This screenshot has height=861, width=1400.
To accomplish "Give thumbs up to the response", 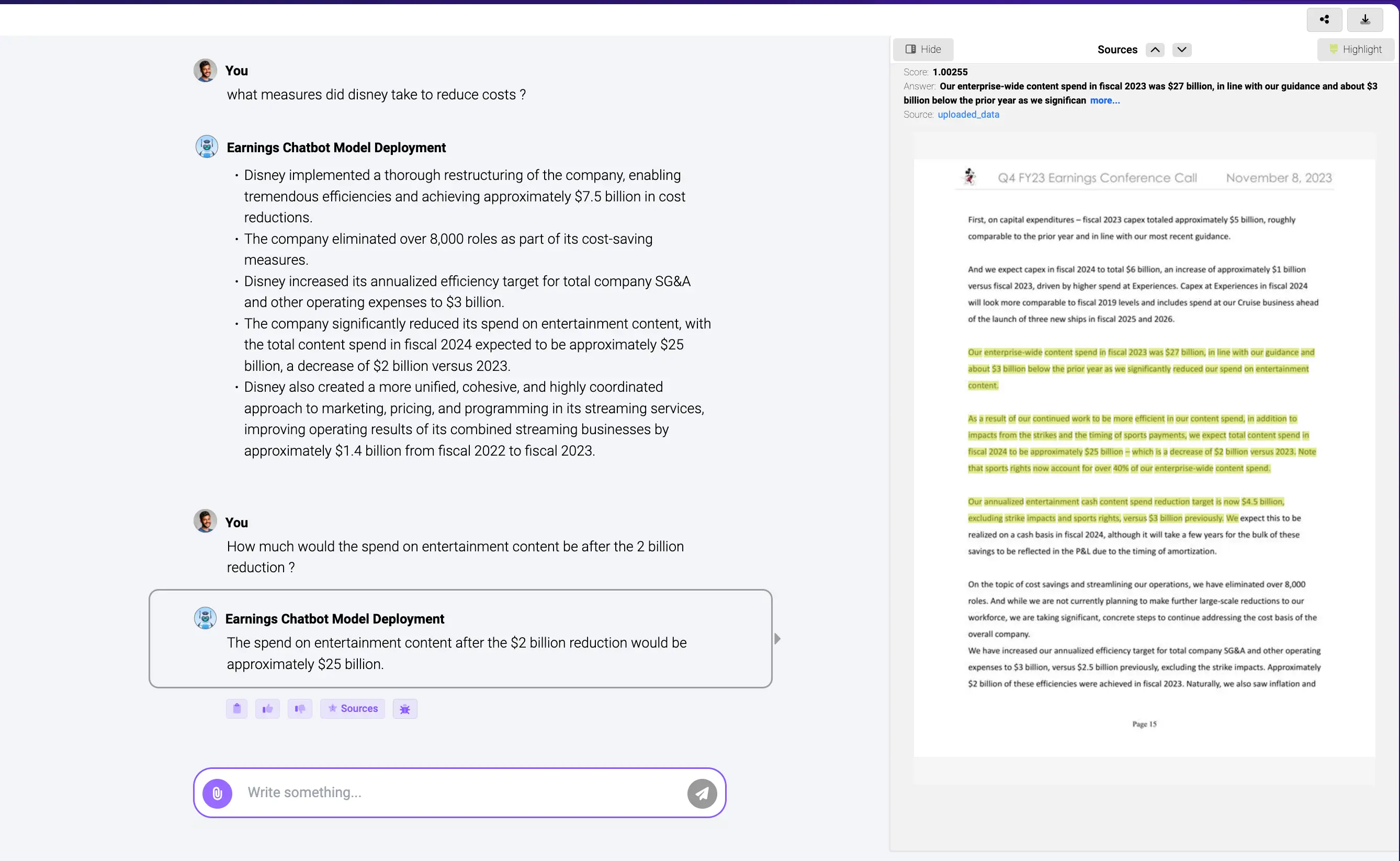I will tap(267, 708).
